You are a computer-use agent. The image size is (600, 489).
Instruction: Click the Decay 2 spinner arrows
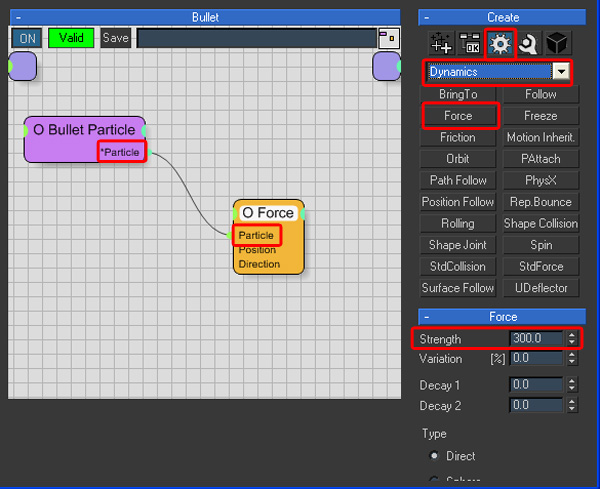[572, 405]
